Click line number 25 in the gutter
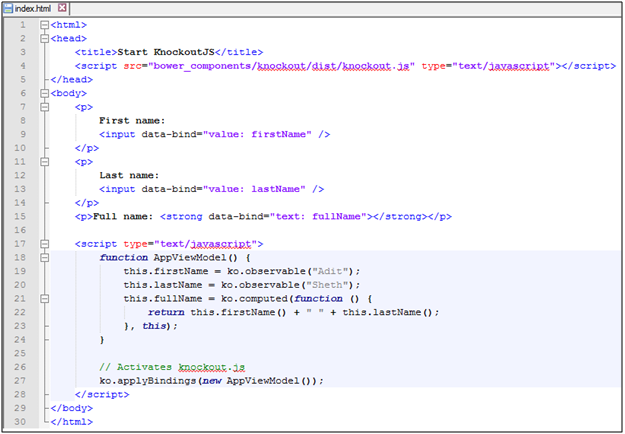 pos(20,353)
